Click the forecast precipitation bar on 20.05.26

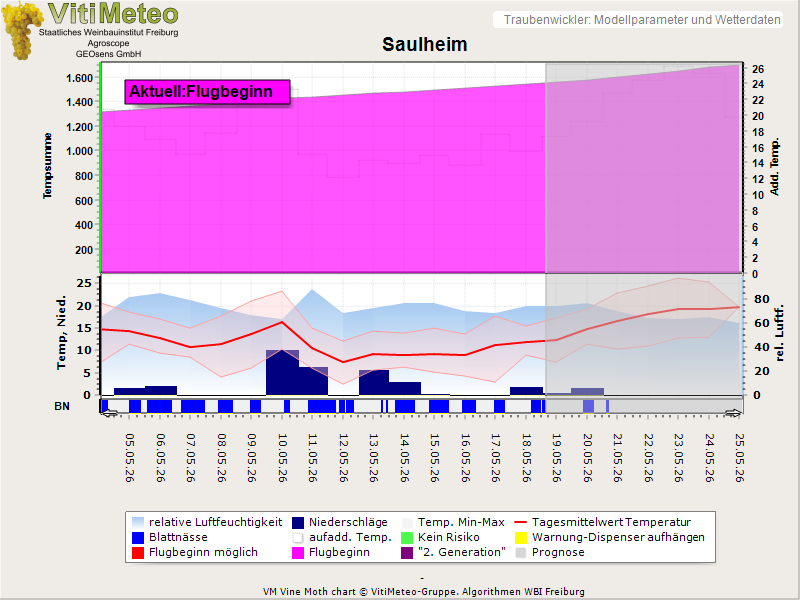click(x=587, y=391)
